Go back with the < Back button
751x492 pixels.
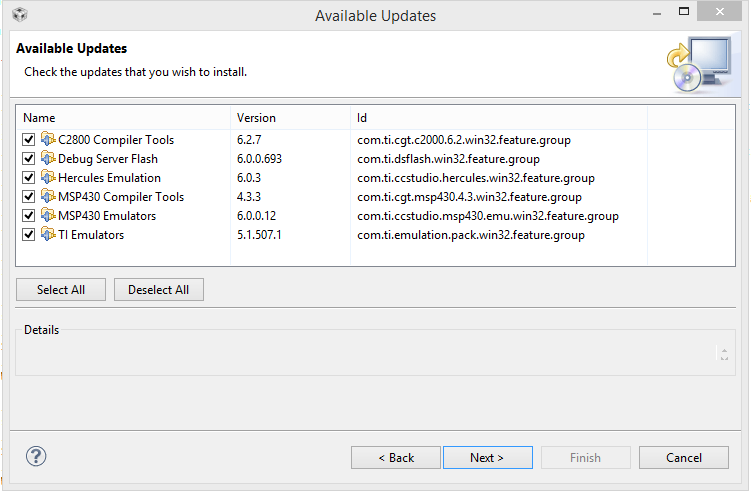tap(396, 458)
